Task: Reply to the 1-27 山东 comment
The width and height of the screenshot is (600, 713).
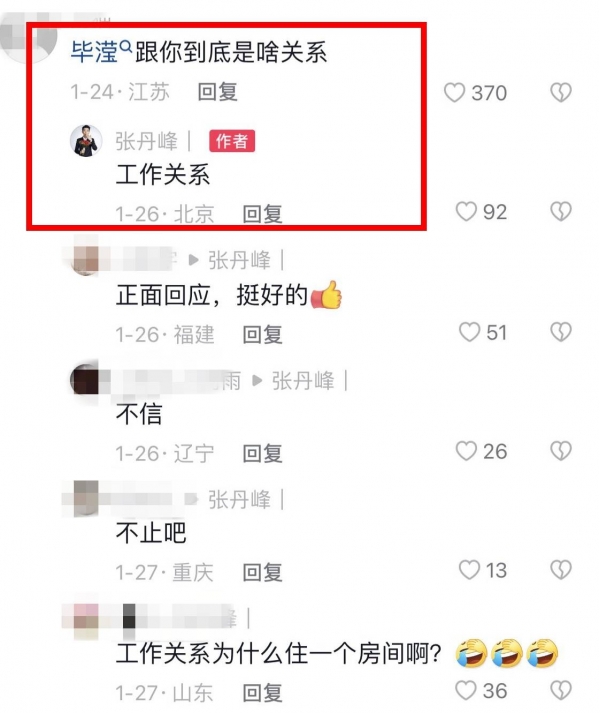Action: click(262, 693)
